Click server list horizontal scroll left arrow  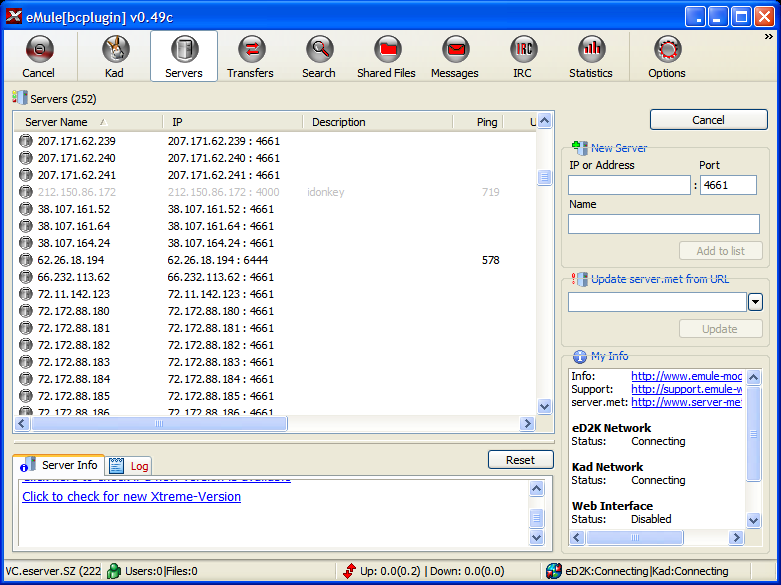pos(22,424)
